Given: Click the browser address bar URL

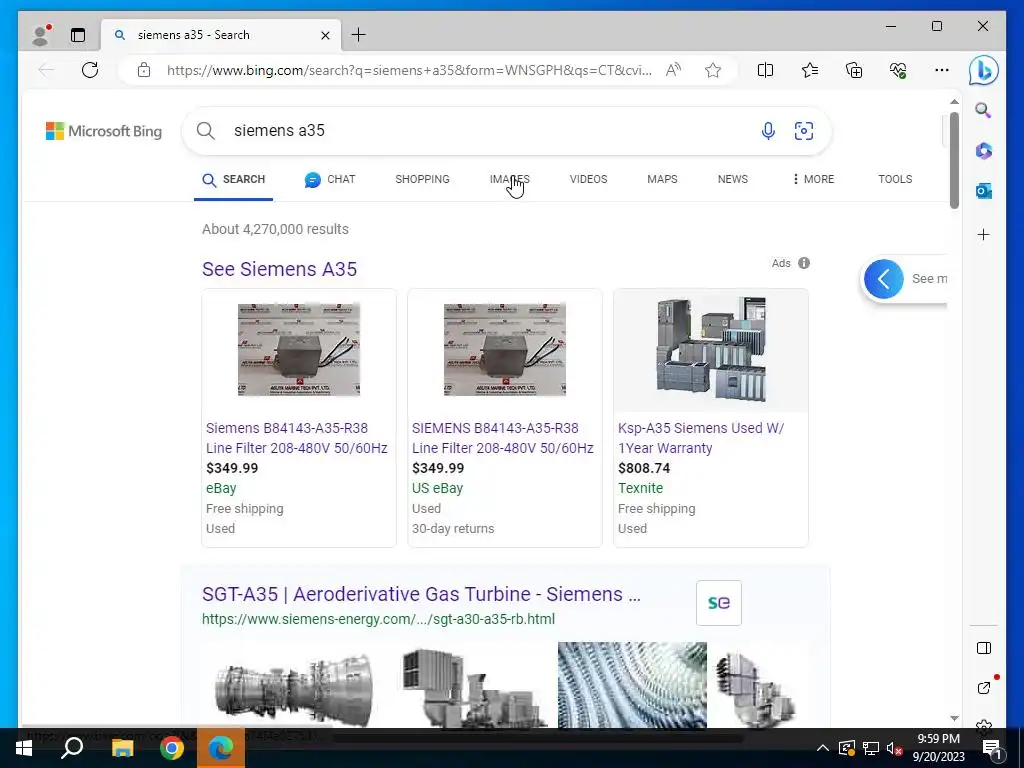Looking at the screenshot, I should [409, 70].
